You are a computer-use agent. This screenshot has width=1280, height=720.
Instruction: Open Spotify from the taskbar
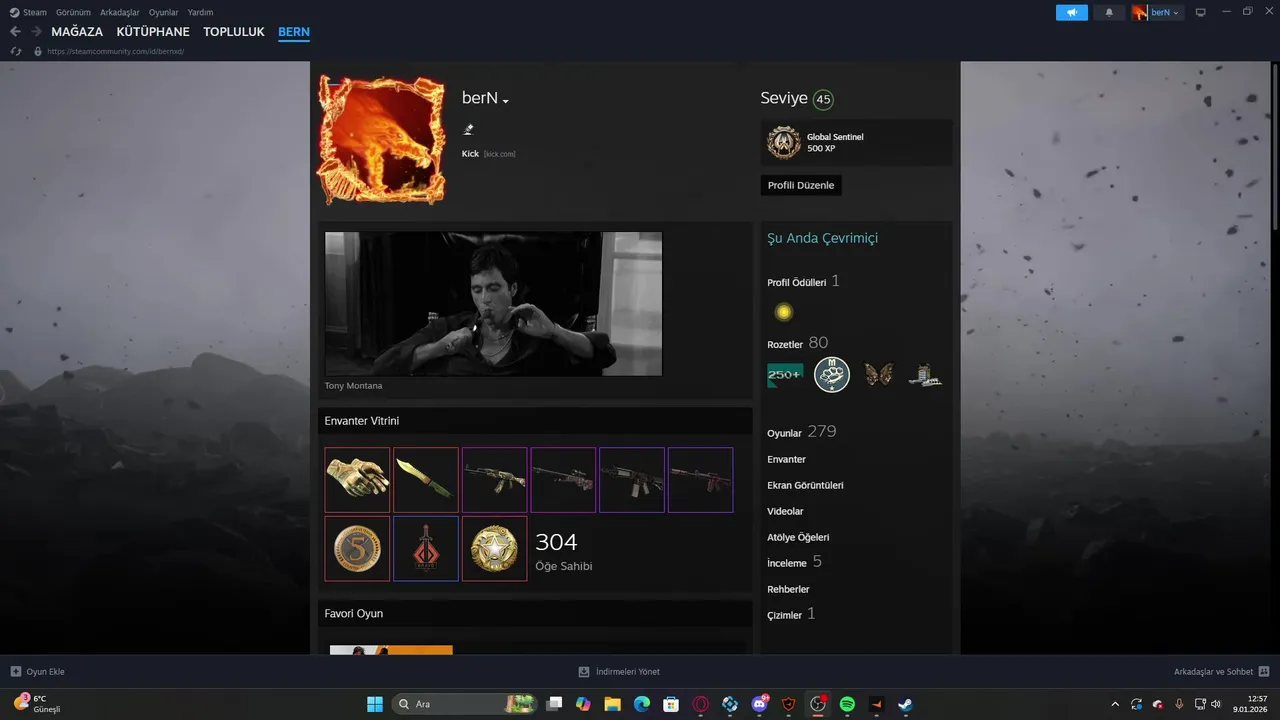pyautogui.click(x=847, y=704)
